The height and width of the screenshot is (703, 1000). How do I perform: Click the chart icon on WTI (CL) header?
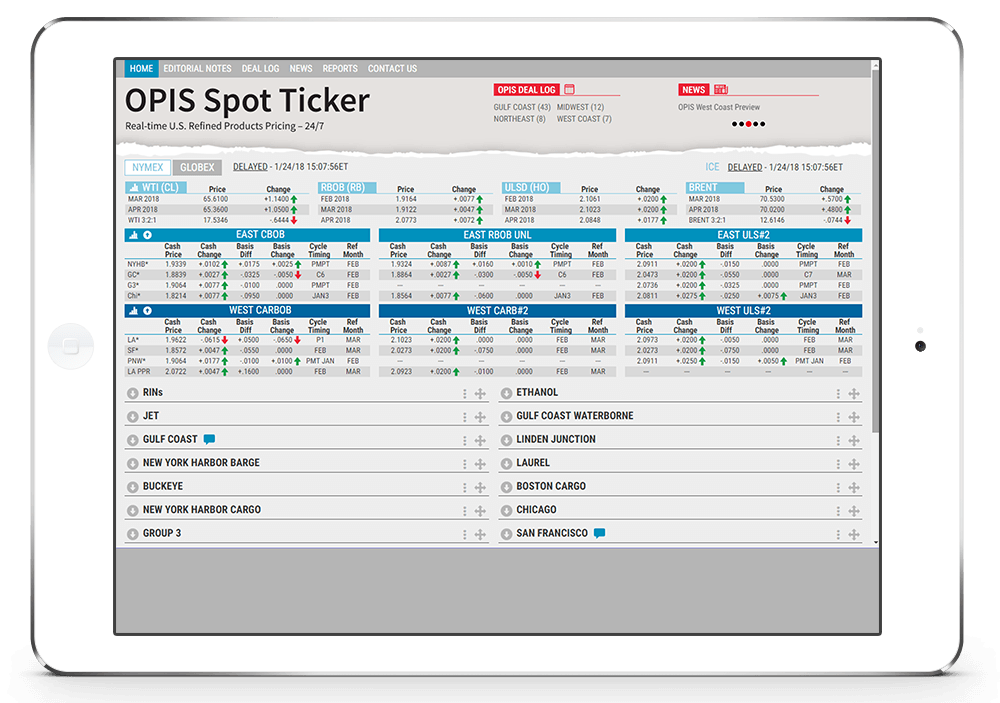134,187
